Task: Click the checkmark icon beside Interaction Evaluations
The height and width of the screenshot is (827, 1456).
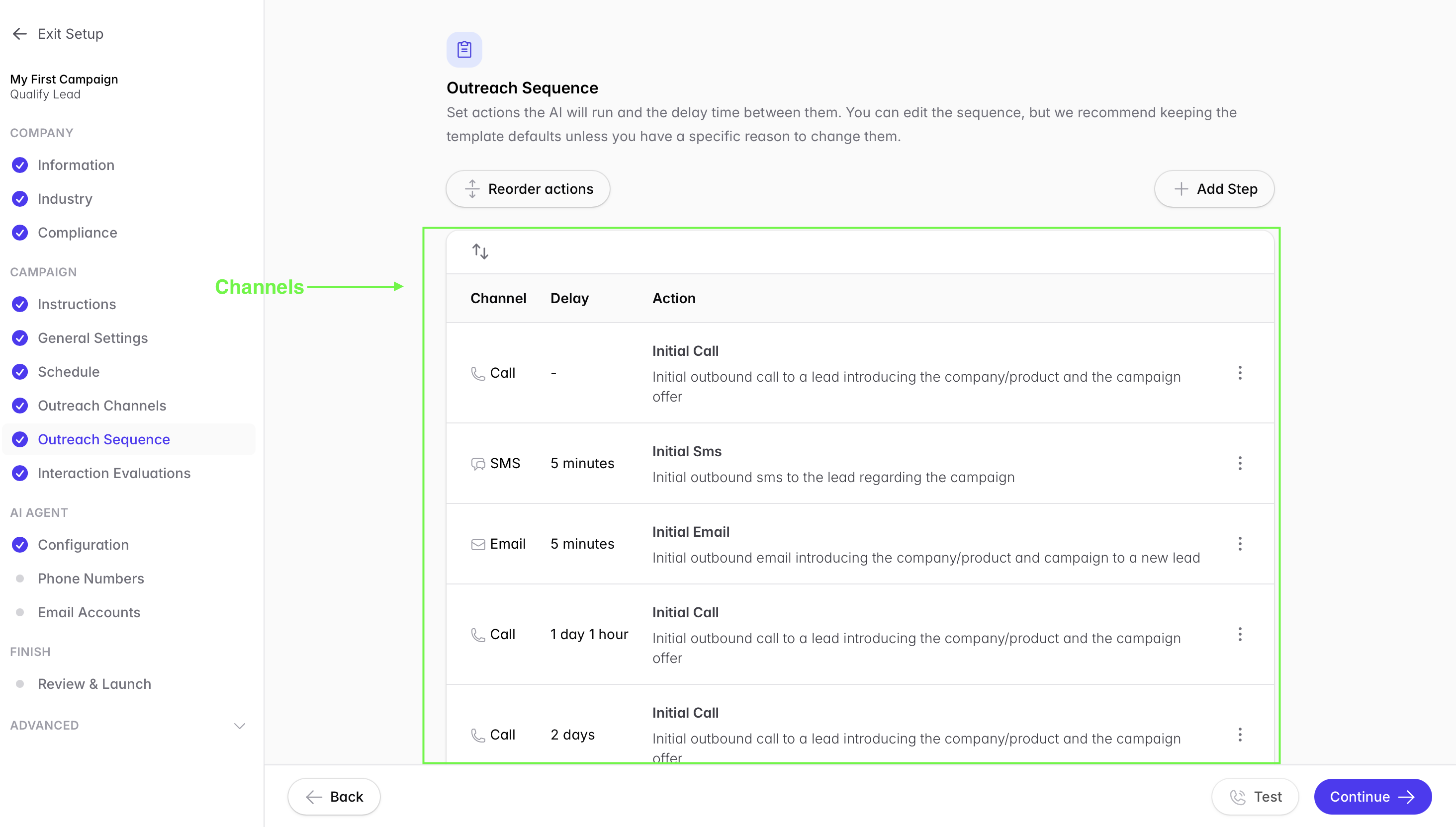Action: tap(20, 473)
